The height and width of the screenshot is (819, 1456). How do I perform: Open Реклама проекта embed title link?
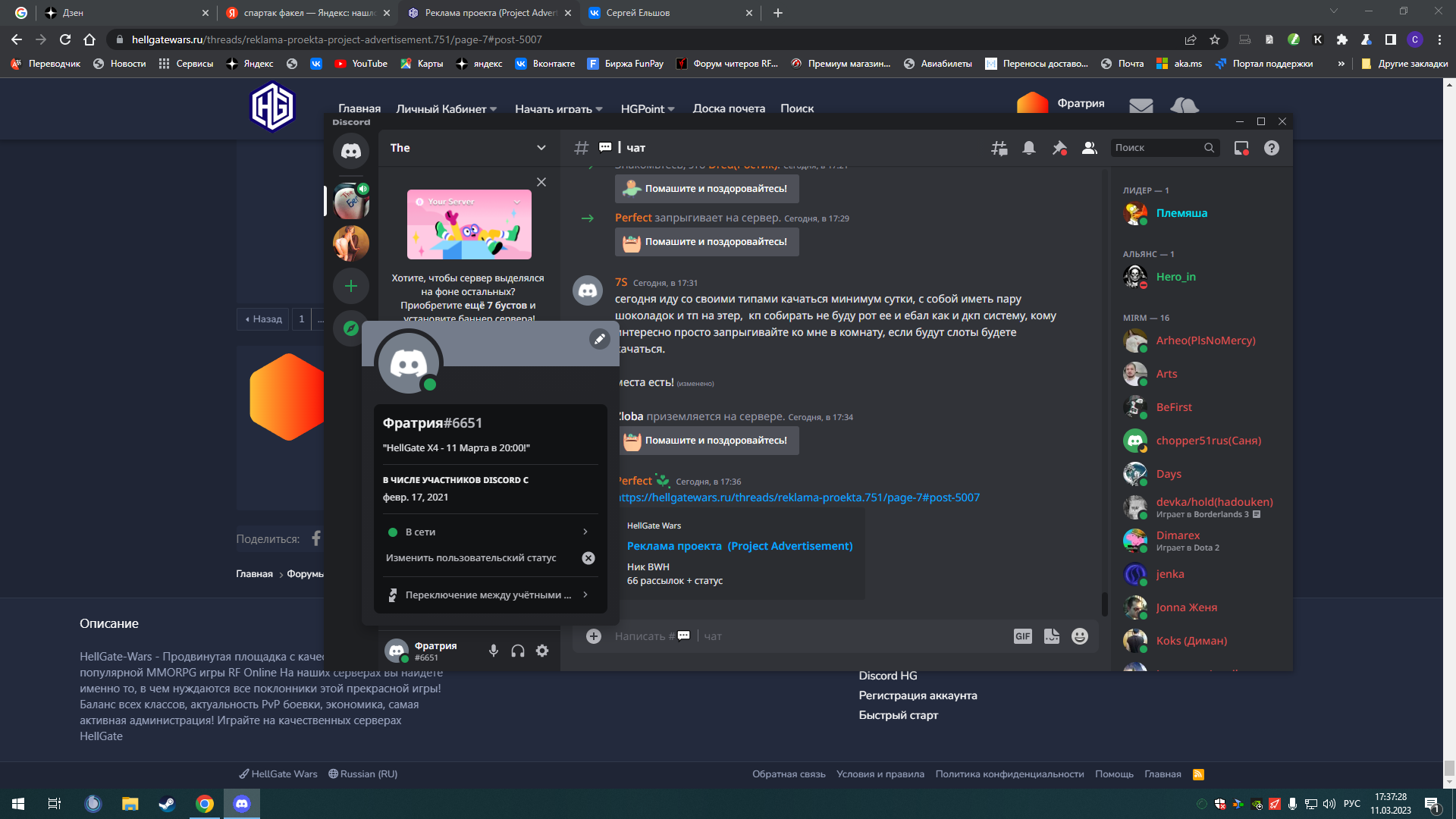(739, 546)
